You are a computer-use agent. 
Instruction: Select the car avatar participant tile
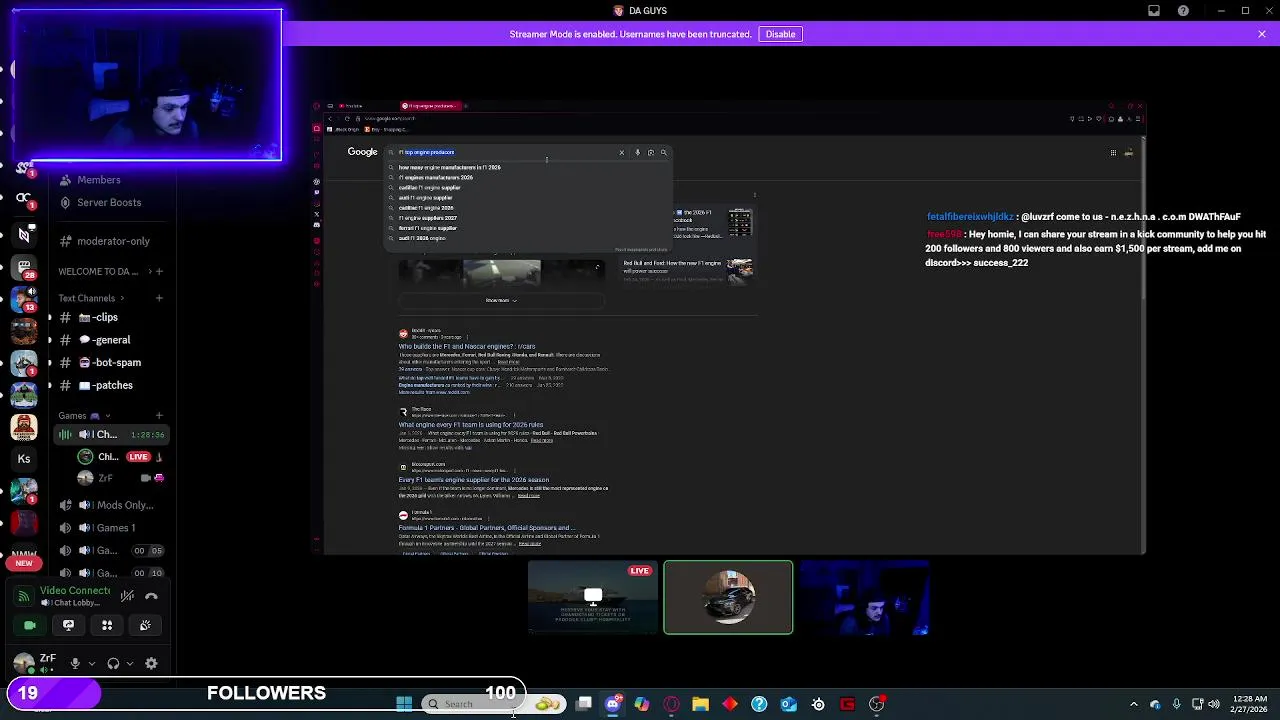(x=728, y=597)
